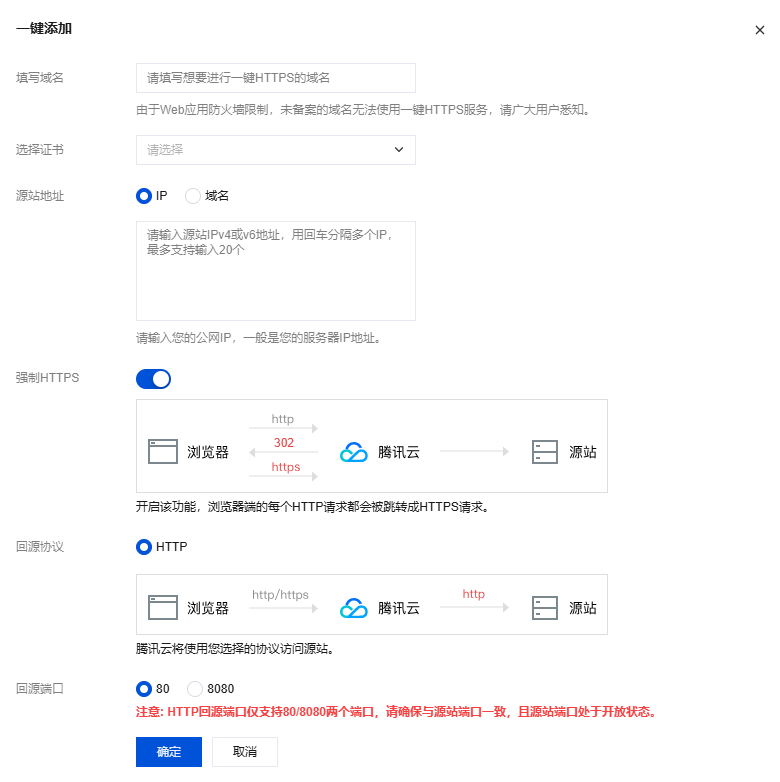Click browser icon in 回源协议 diagram
The height and width of the screenshot is (782, 780).
point(163,607)
